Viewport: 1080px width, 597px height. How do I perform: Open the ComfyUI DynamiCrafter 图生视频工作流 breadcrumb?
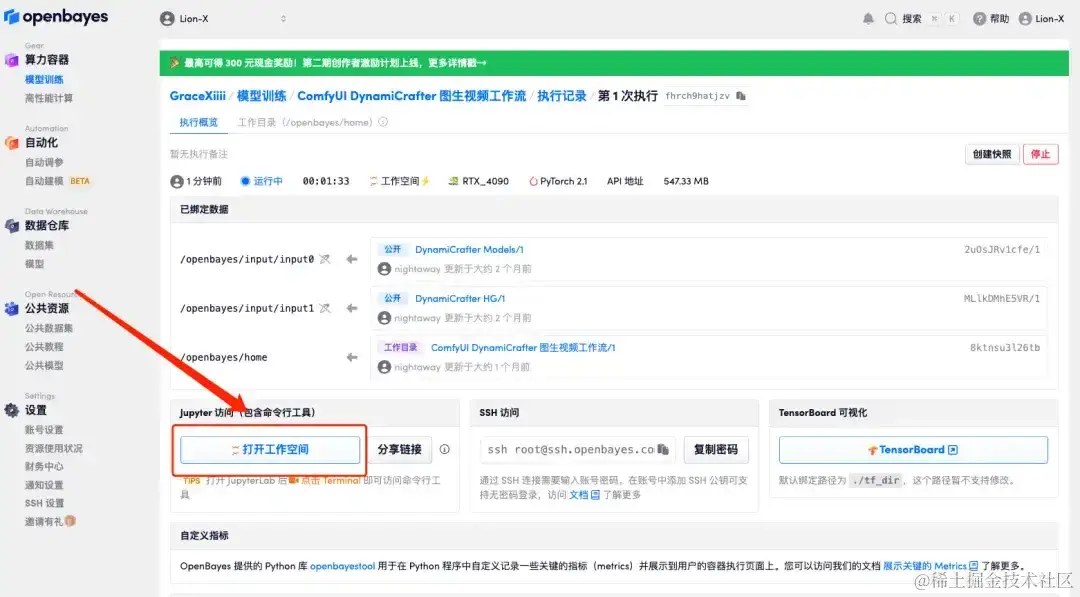pyautogui.click(x=411, y=96)
